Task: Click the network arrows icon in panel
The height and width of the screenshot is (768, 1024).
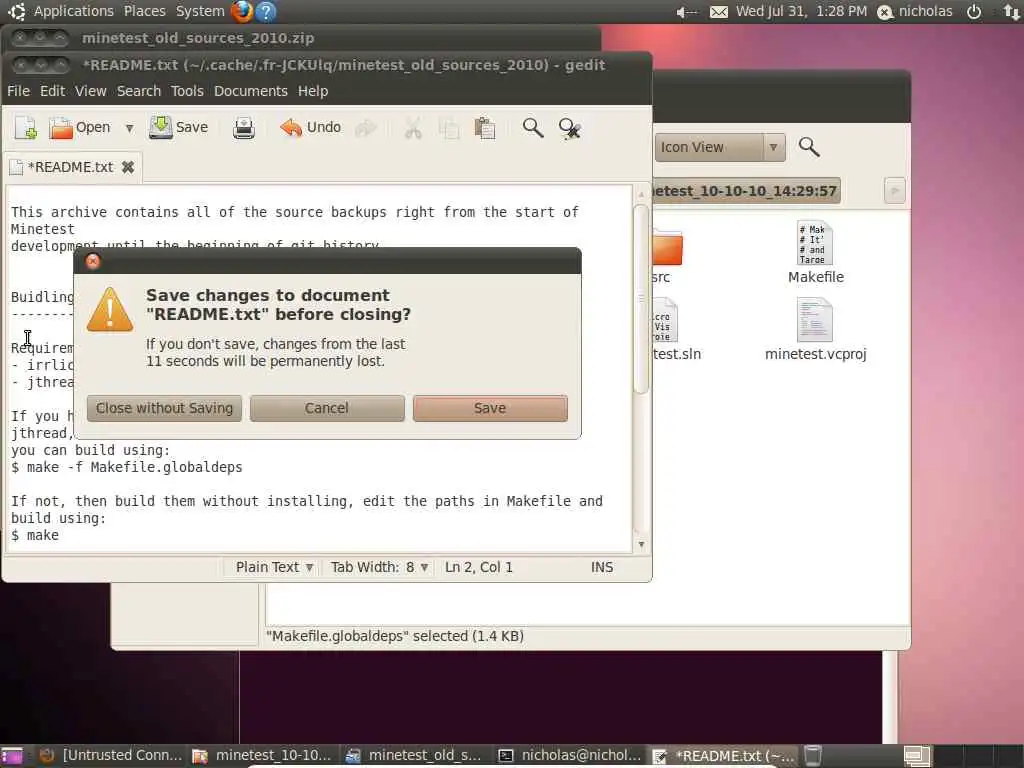Action: pos(1011,12)
